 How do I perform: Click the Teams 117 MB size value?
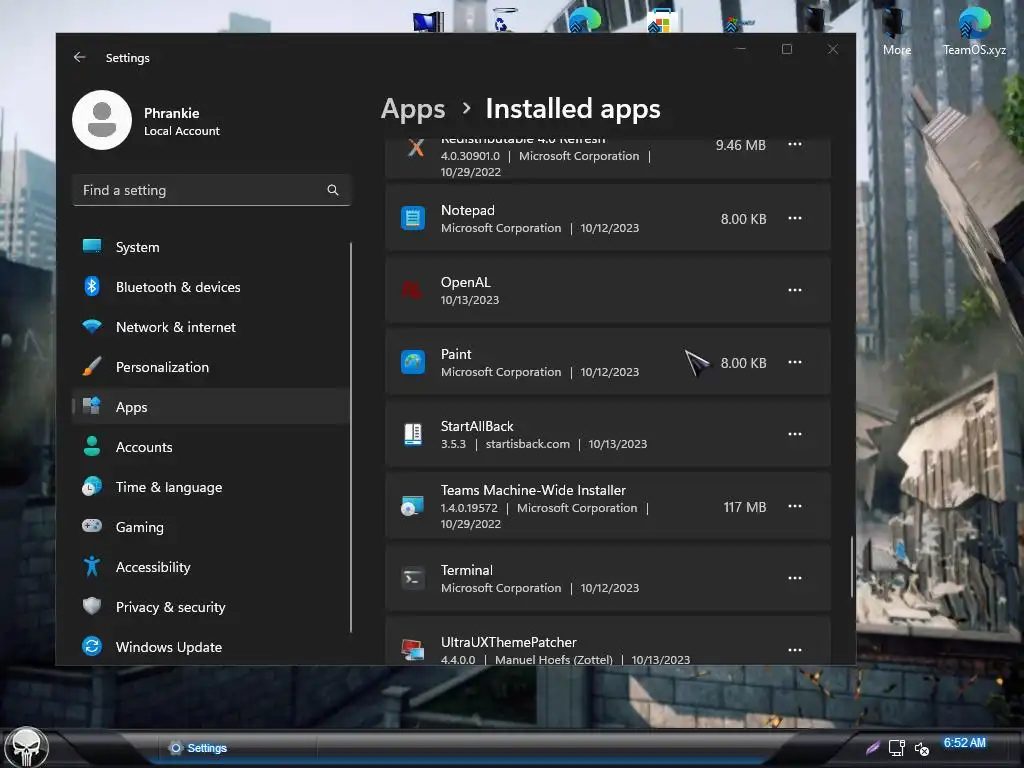[x=744, y=507]
